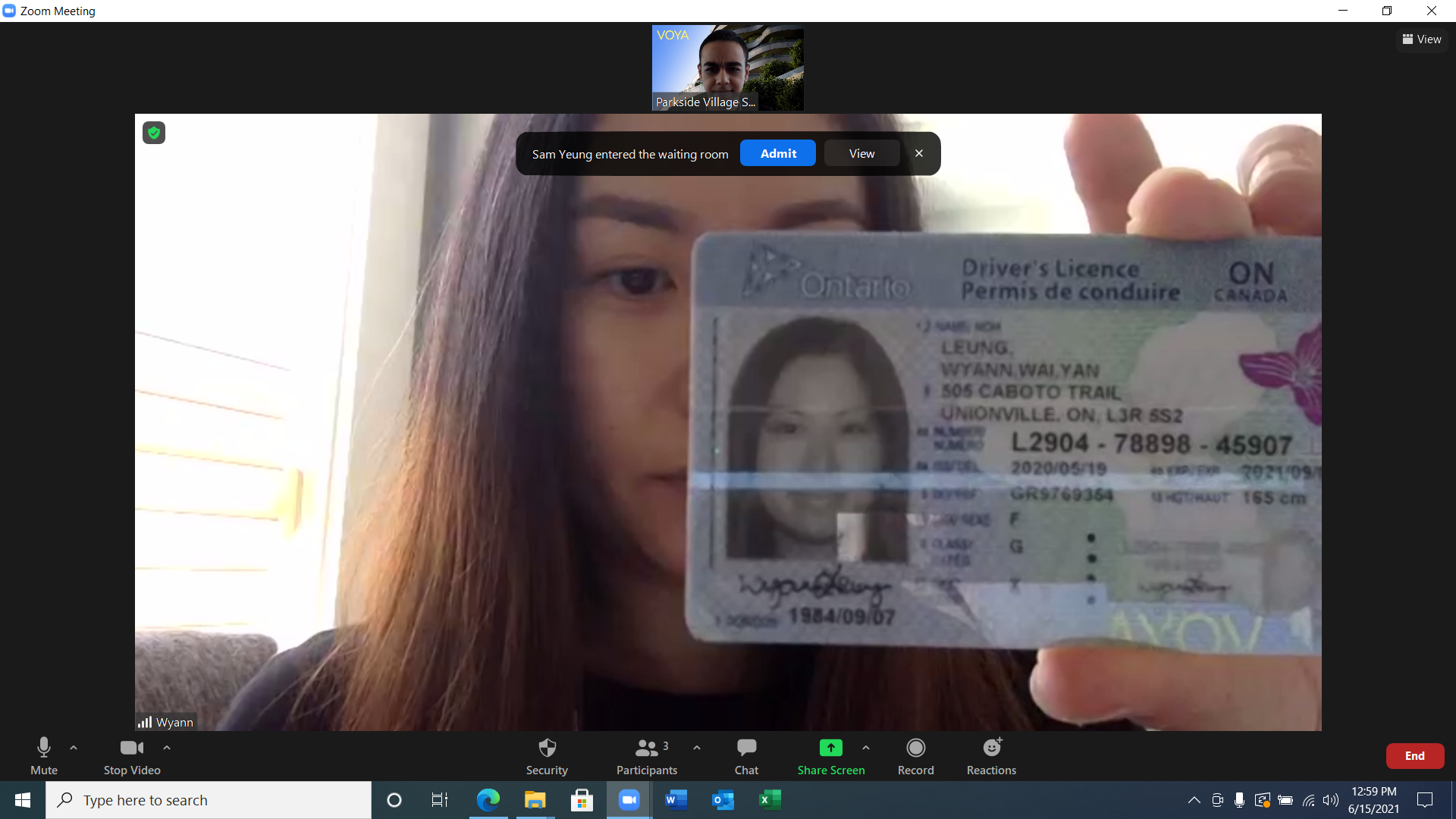Open the Reactions menu

pyautogui.click(x=991, y=756)
